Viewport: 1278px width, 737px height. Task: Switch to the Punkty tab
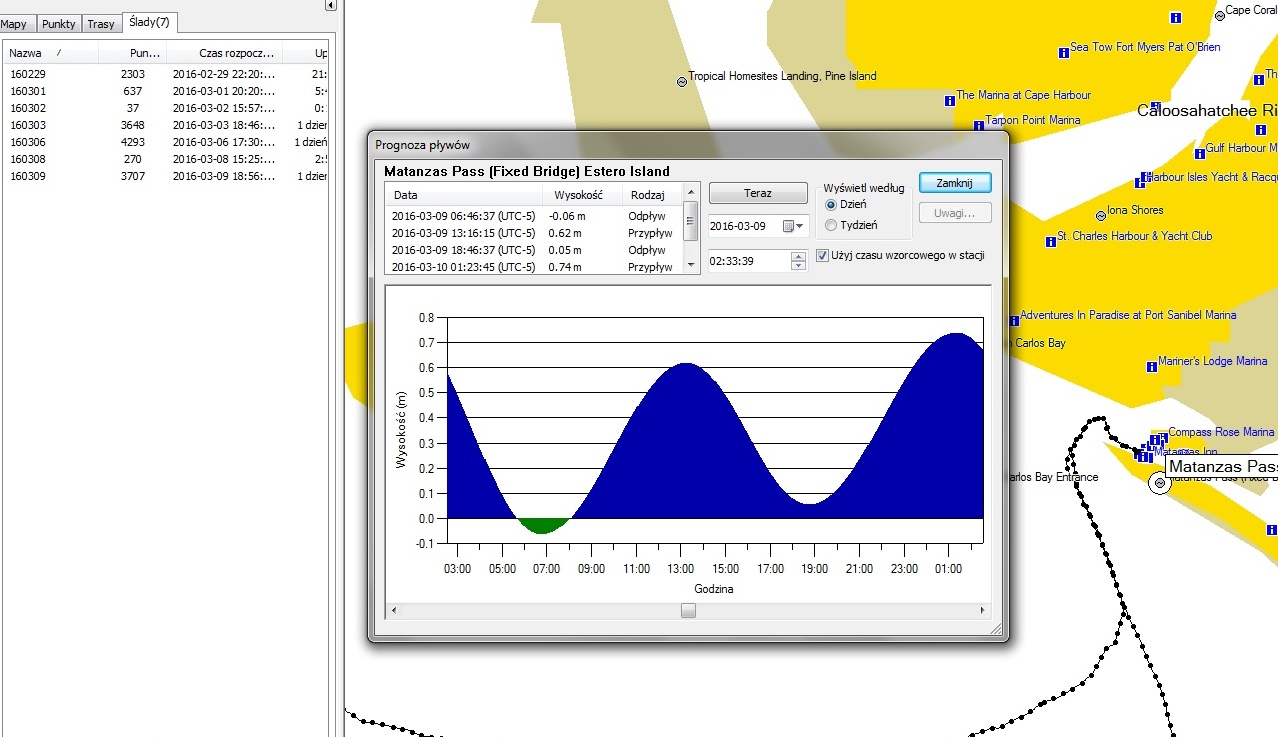click(x=59, y=24)
